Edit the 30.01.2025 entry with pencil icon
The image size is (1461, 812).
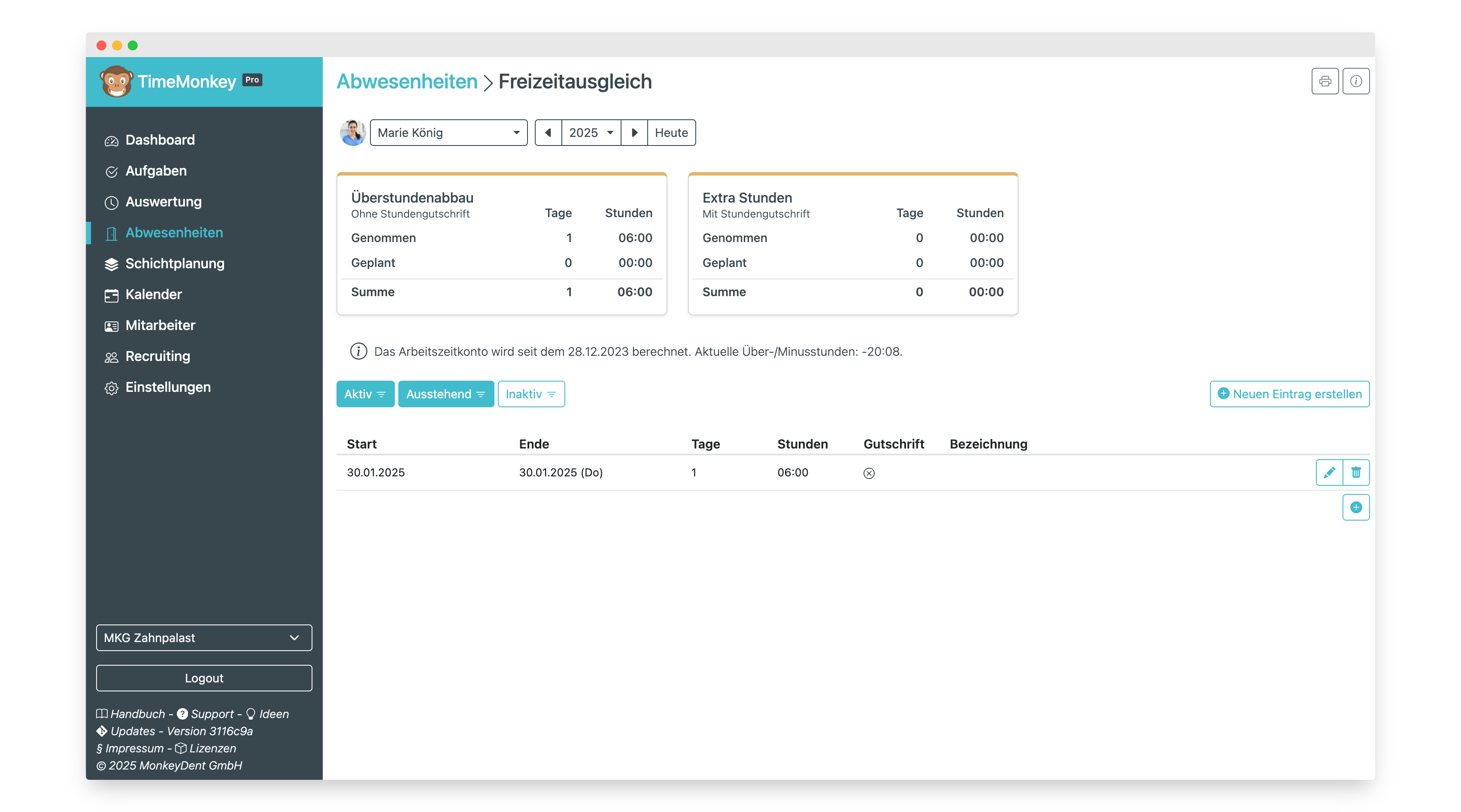click(1329, 473)
